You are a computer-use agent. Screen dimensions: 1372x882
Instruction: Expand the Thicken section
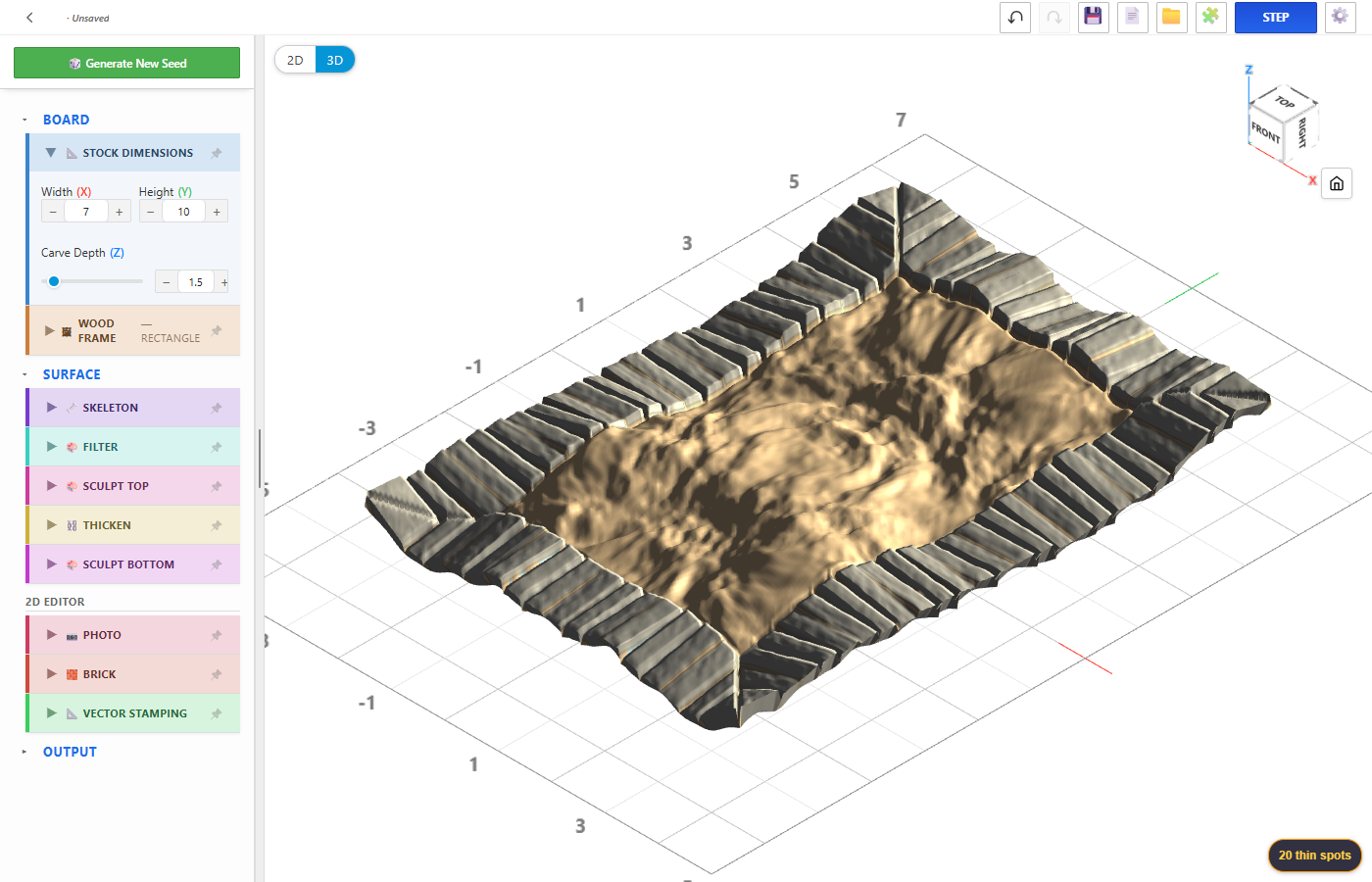[x=52, y=525]
